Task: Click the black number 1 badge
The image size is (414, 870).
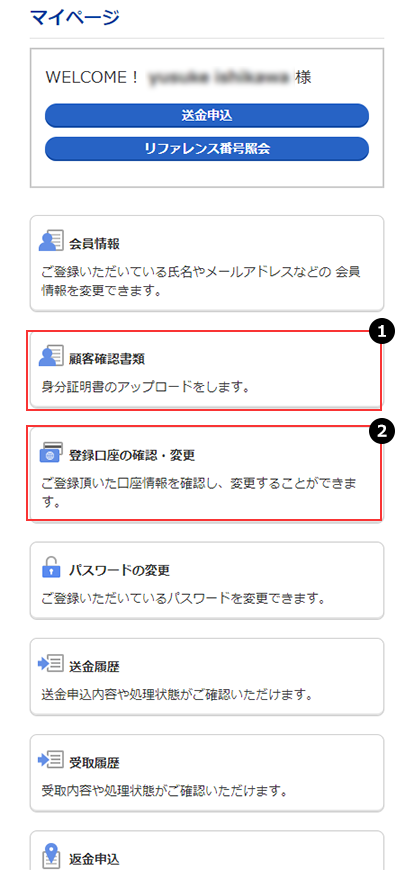Action: (x=381, y=332)
